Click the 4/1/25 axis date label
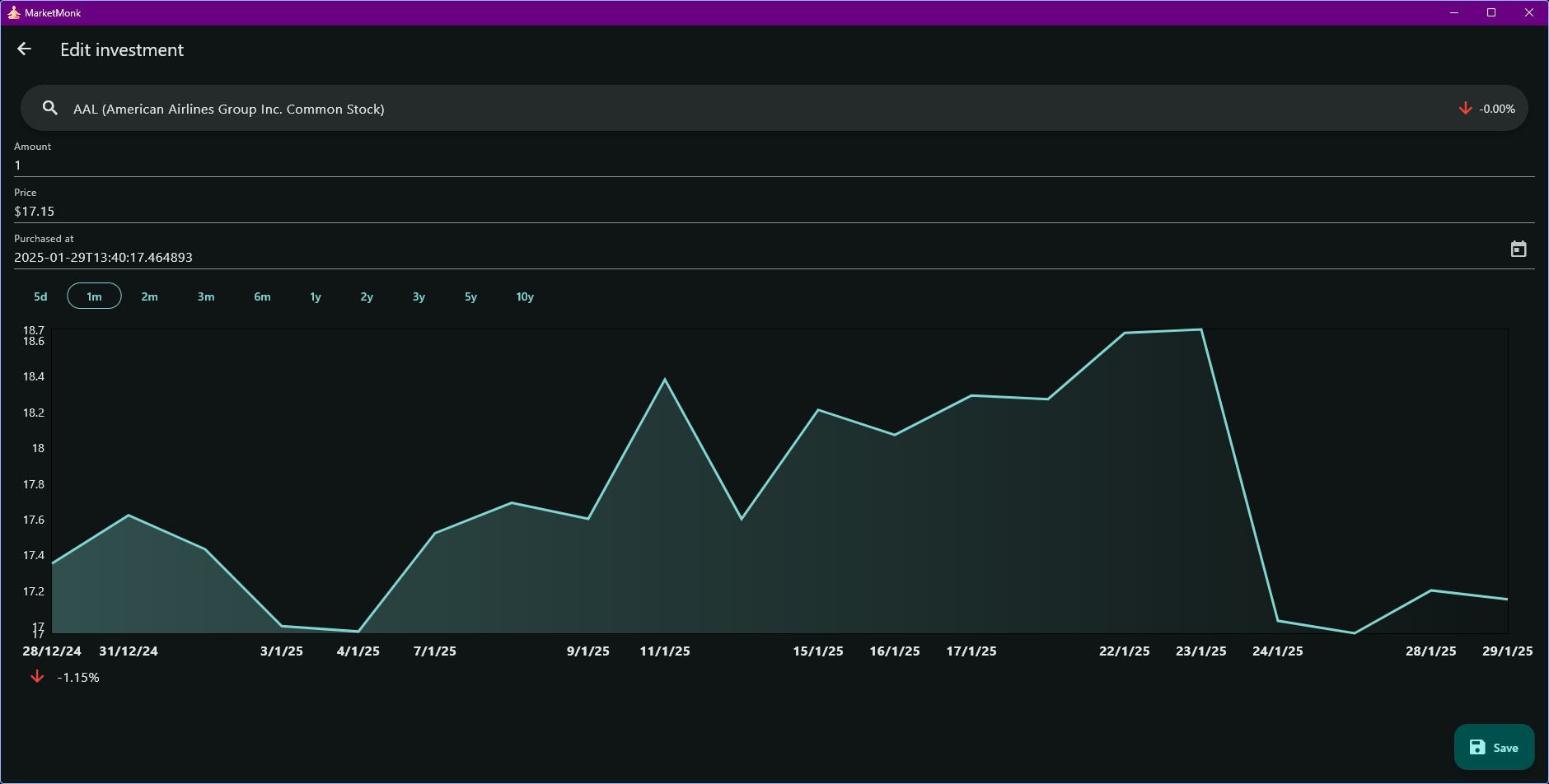 [x=358, y=651]
